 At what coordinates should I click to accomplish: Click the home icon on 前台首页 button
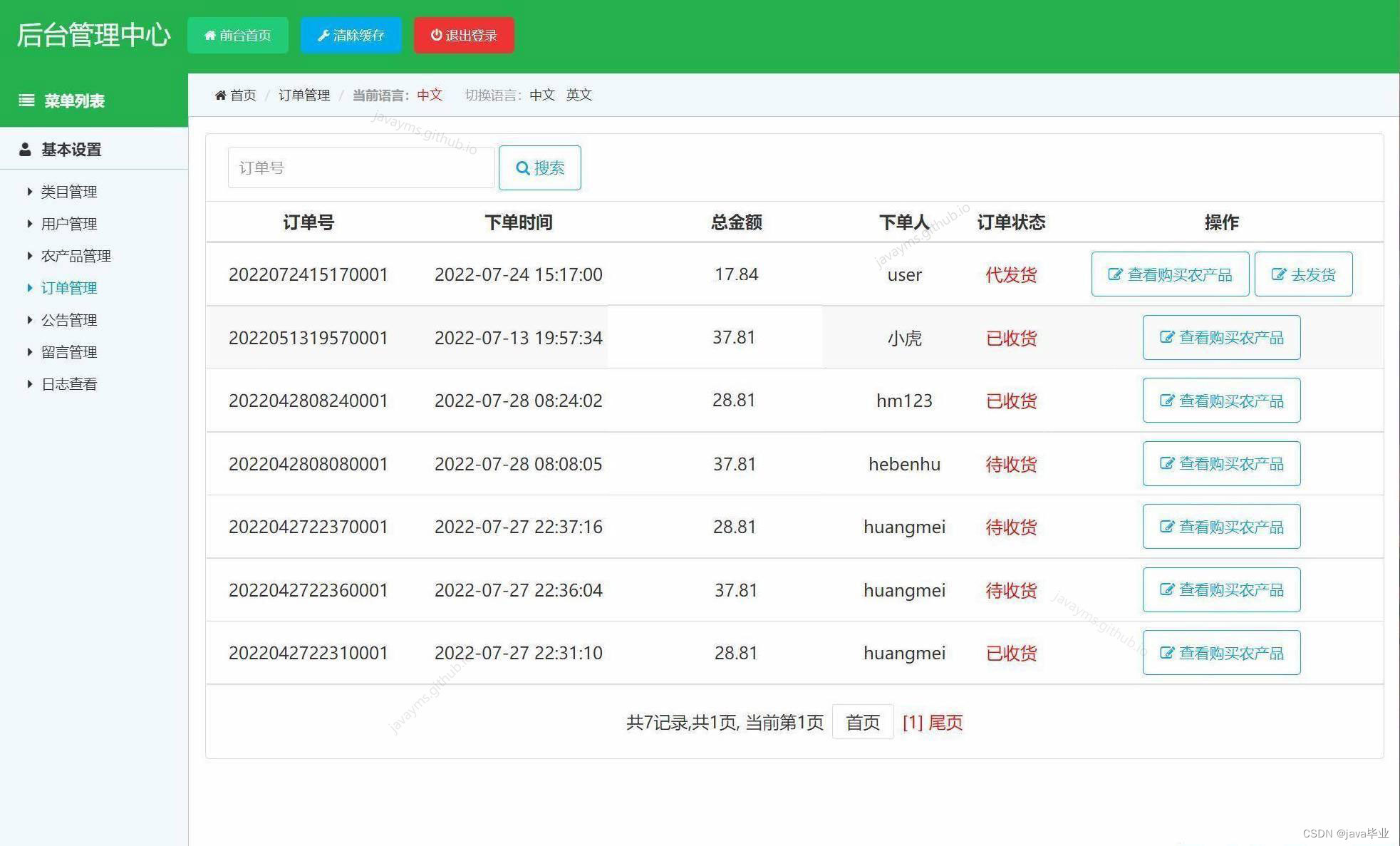(x=210, y=34)
